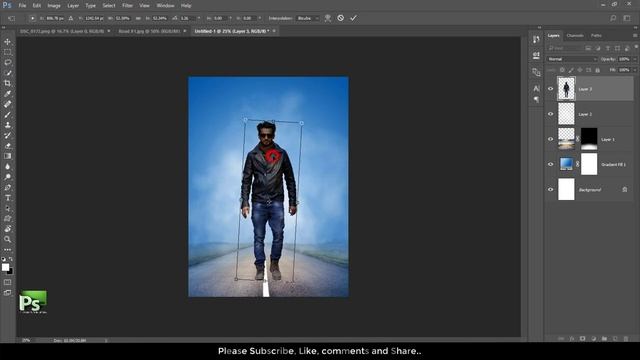The image size is (640, 360).
Task: Select the Quick Selection tool
Action: pyautogui.click(x=7, y=73)
